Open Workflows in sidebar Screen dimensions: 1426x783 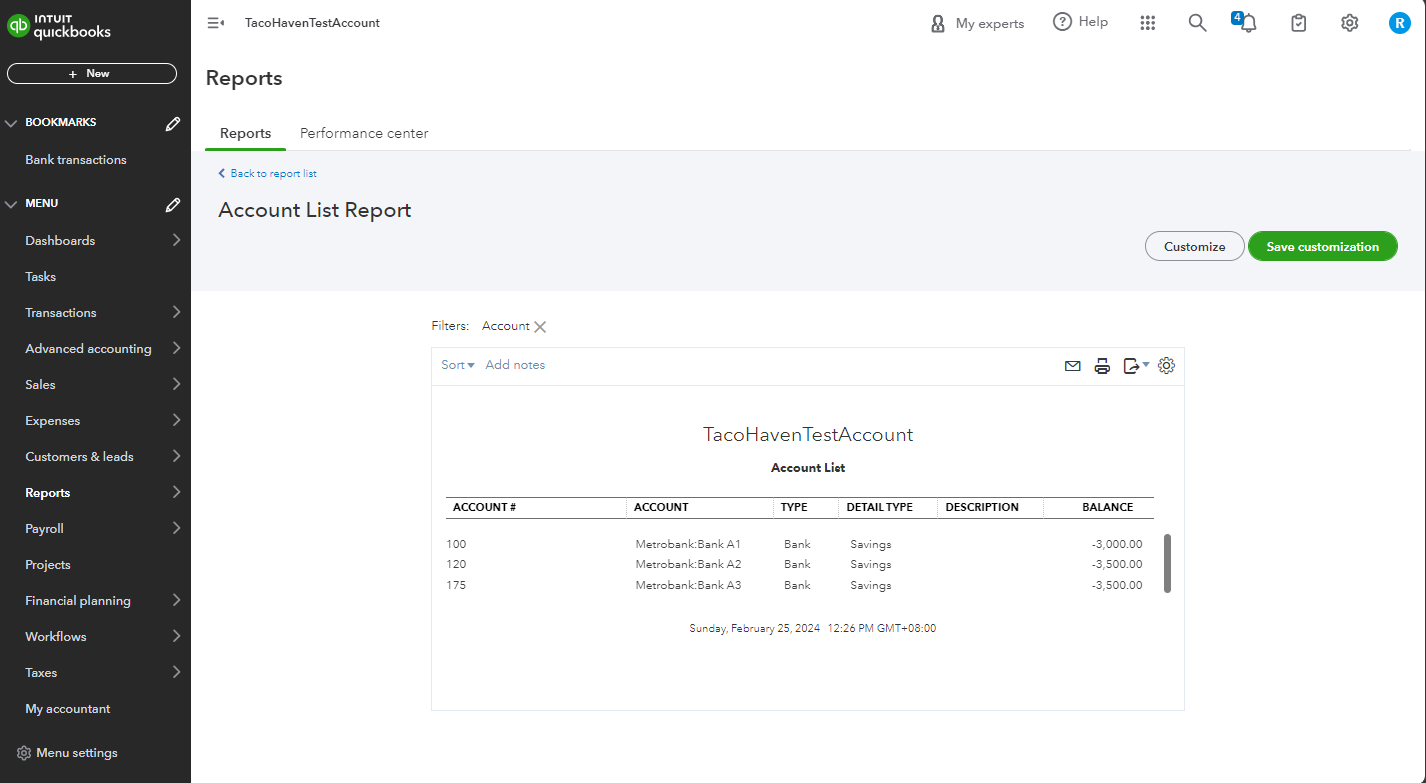(x=56, y=637)
